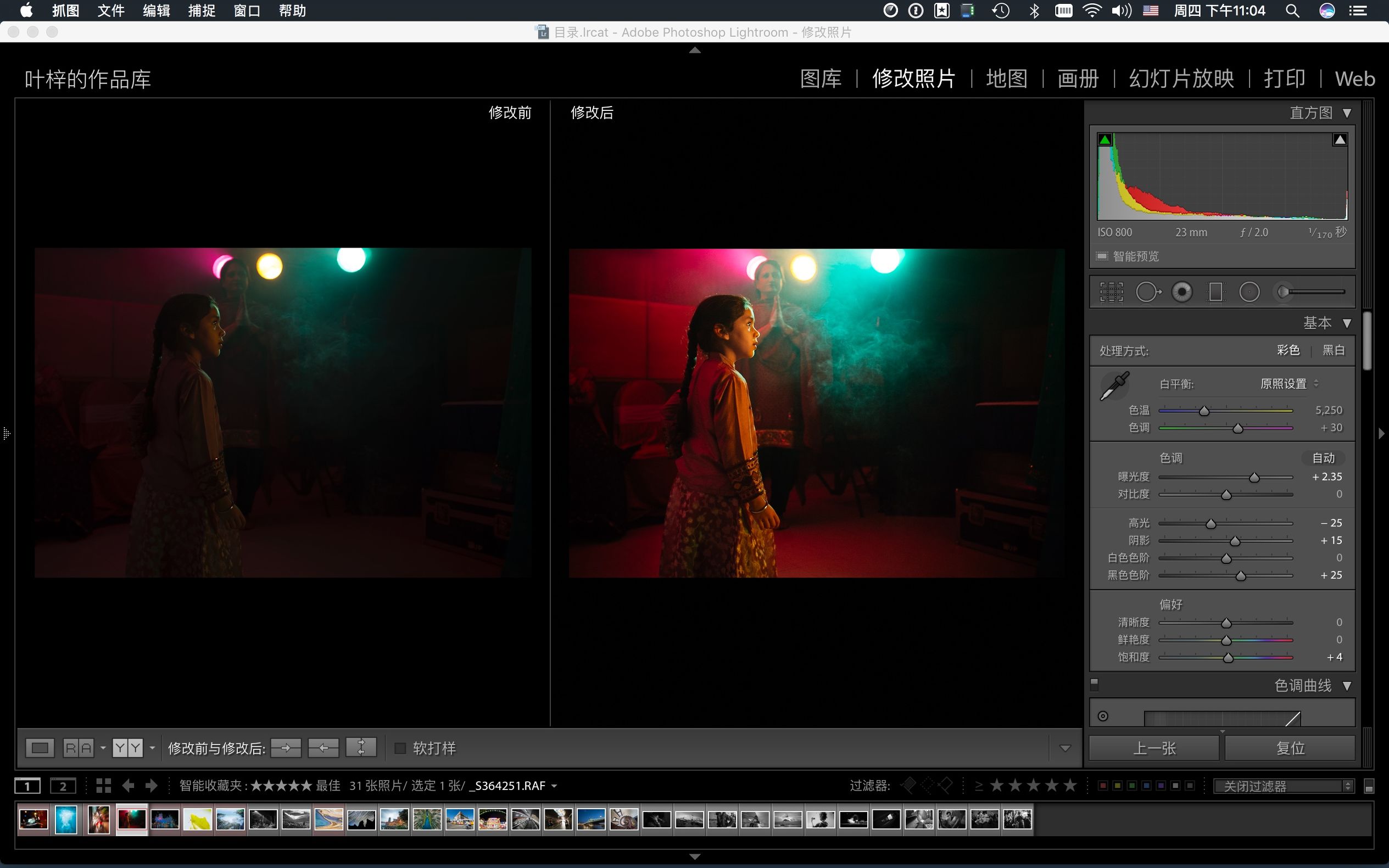Viewport: 1389px width, 868px height.
Task: Enable the 软打样 soft proofing checkbox
Action: click(x=400, y=748)
